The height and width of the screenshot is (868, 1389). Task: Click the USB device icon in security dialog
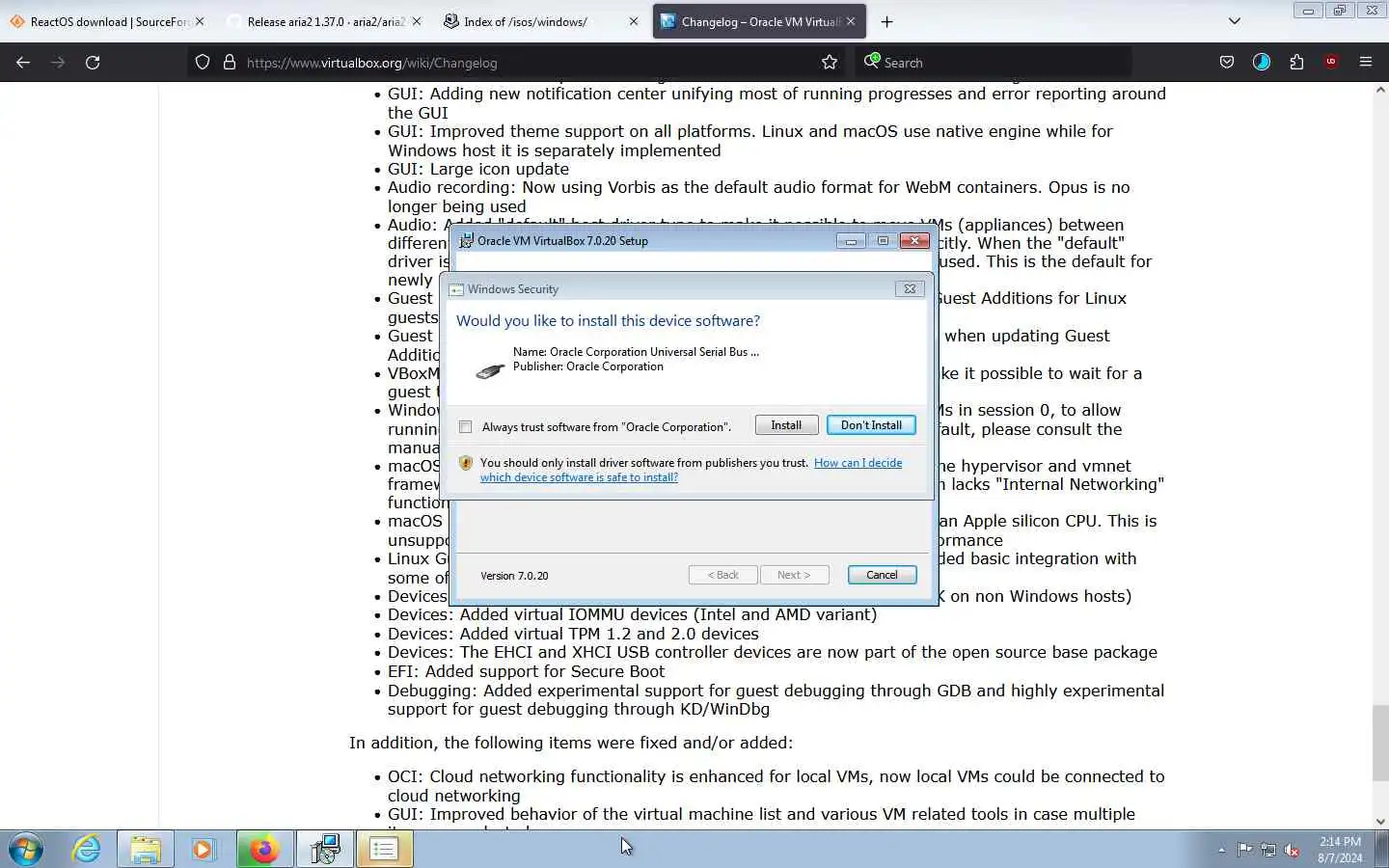tap(490, 369)
